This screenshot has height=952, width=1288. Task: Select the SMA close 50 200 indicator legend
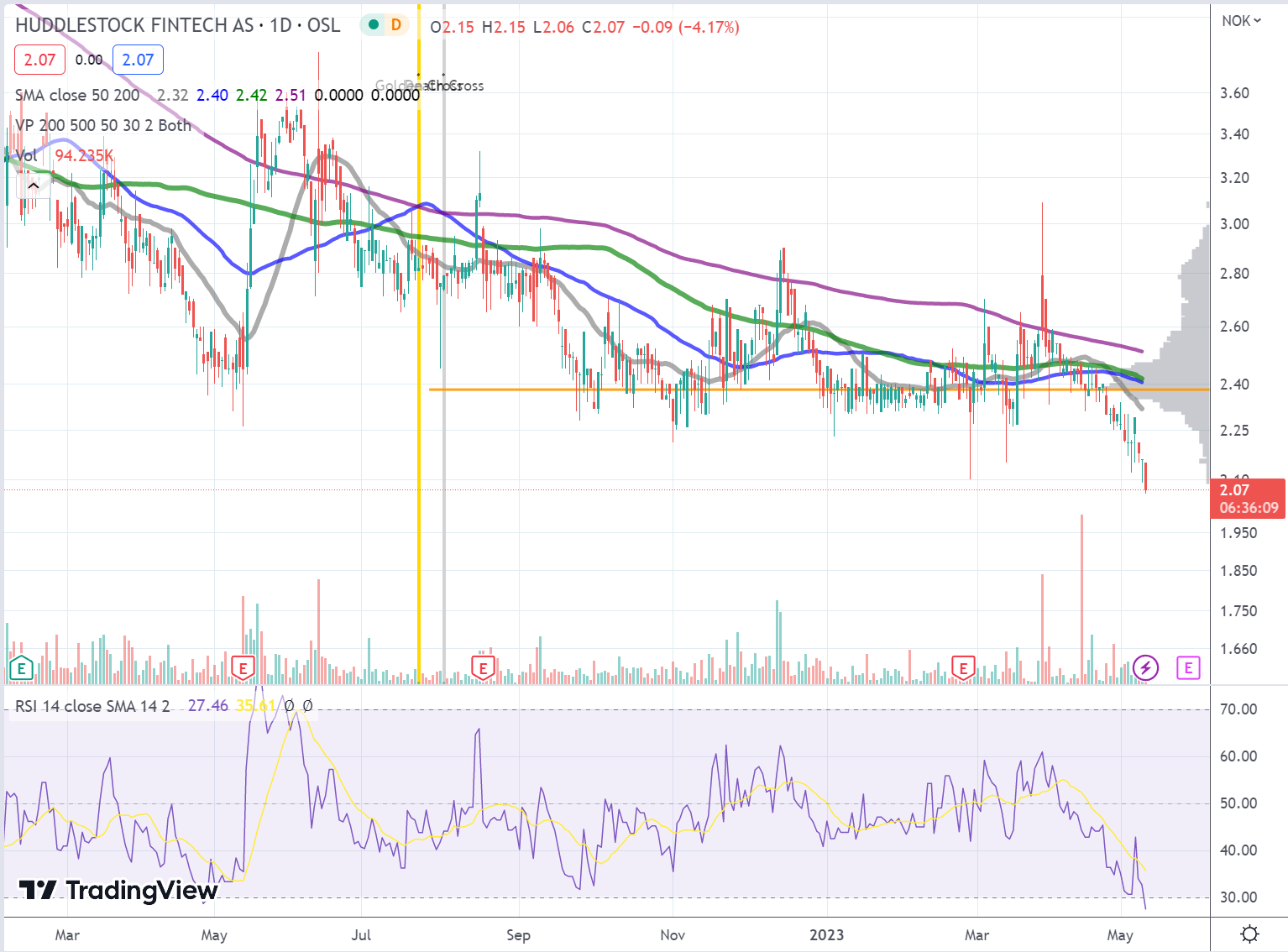pyautogui.click(x=77, y=95)
